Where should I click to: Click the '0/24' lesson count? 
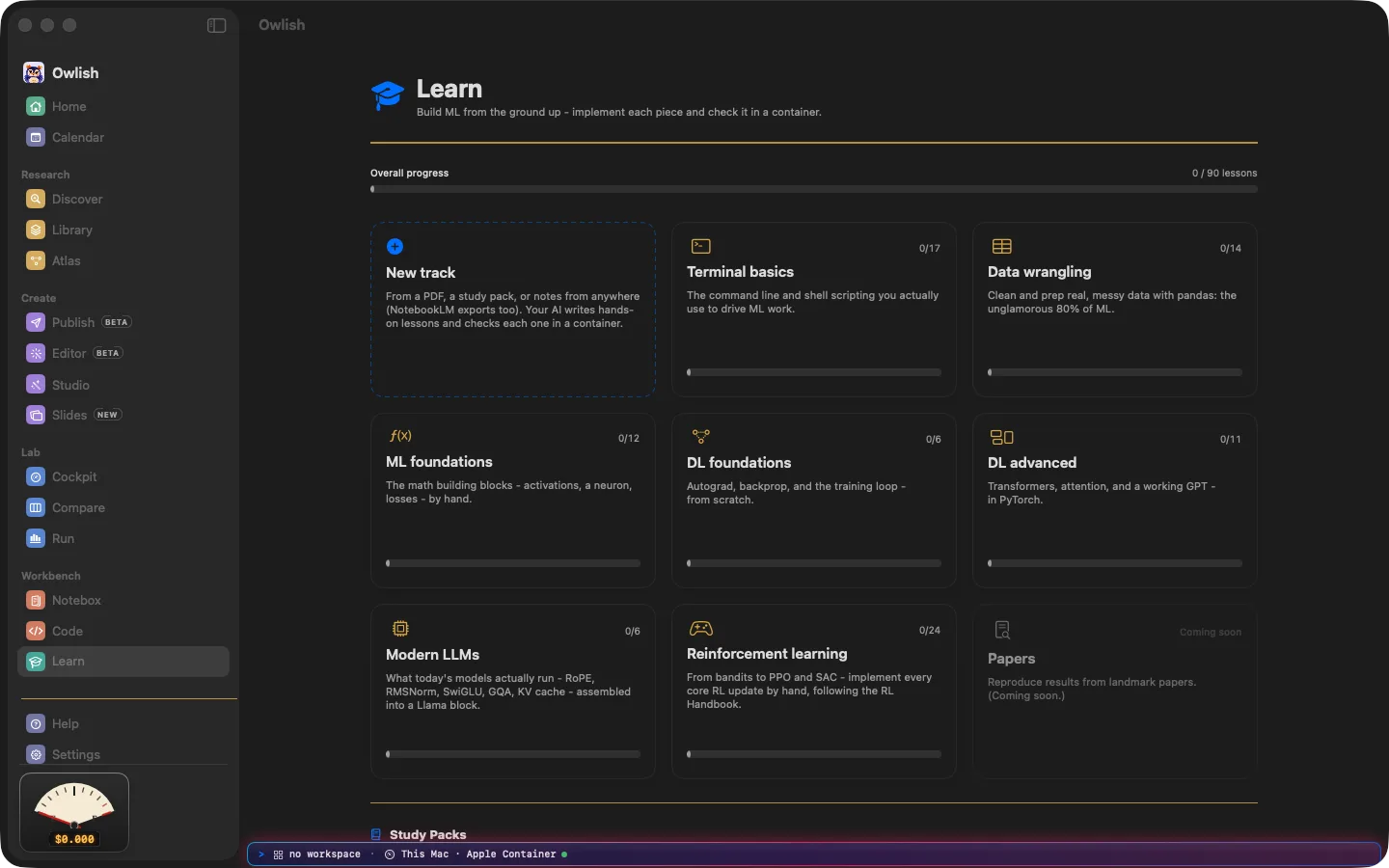point(930,631)
